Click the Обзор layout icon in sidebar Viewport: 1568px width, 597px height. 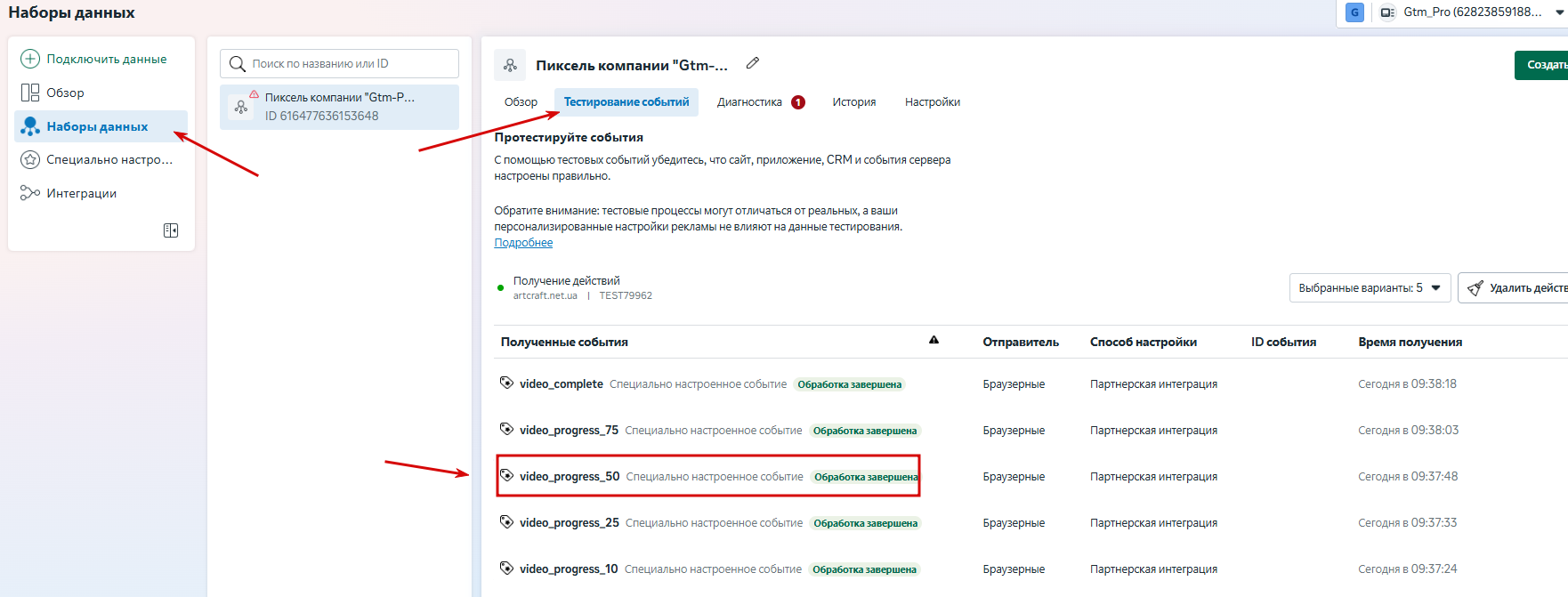pyautogui.click(x=30, y=93)
